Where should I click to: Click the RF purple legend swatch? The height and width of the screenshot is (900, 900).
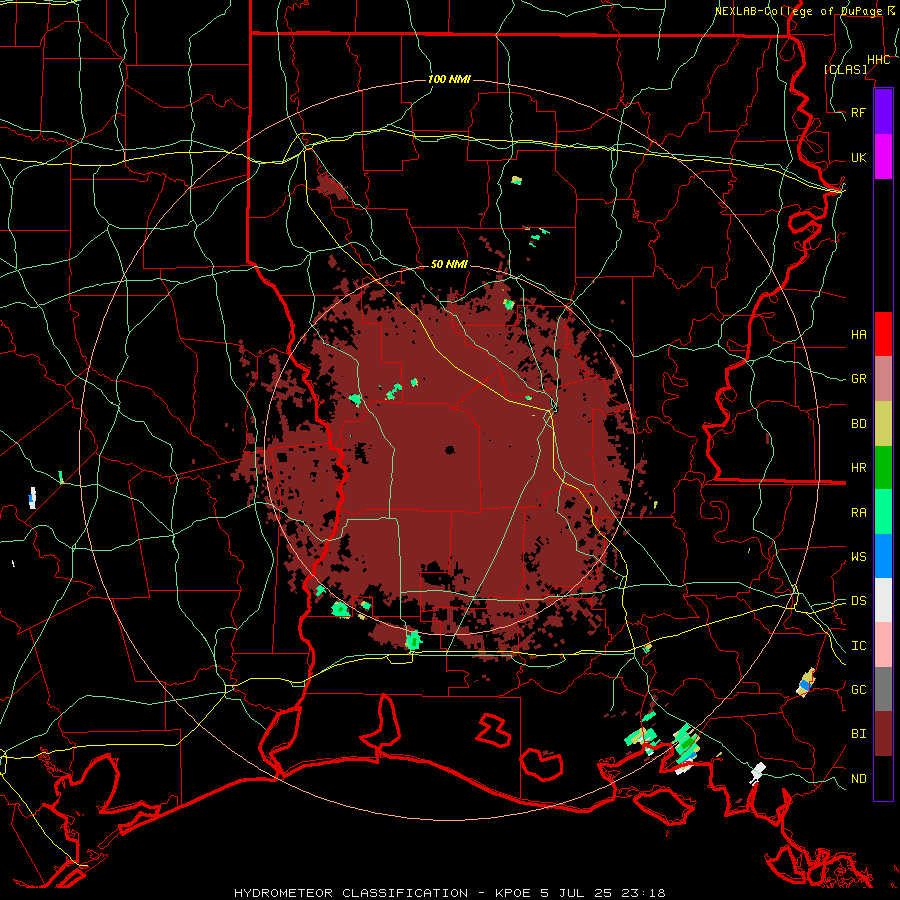pos(883,112)
